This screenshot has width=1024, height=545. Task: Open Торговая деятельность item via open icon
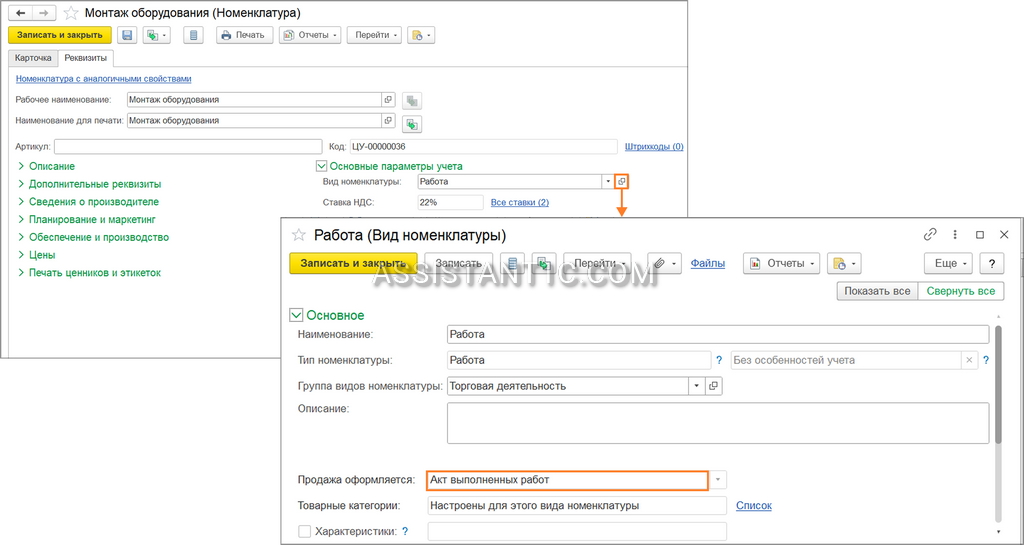(714, 386)
